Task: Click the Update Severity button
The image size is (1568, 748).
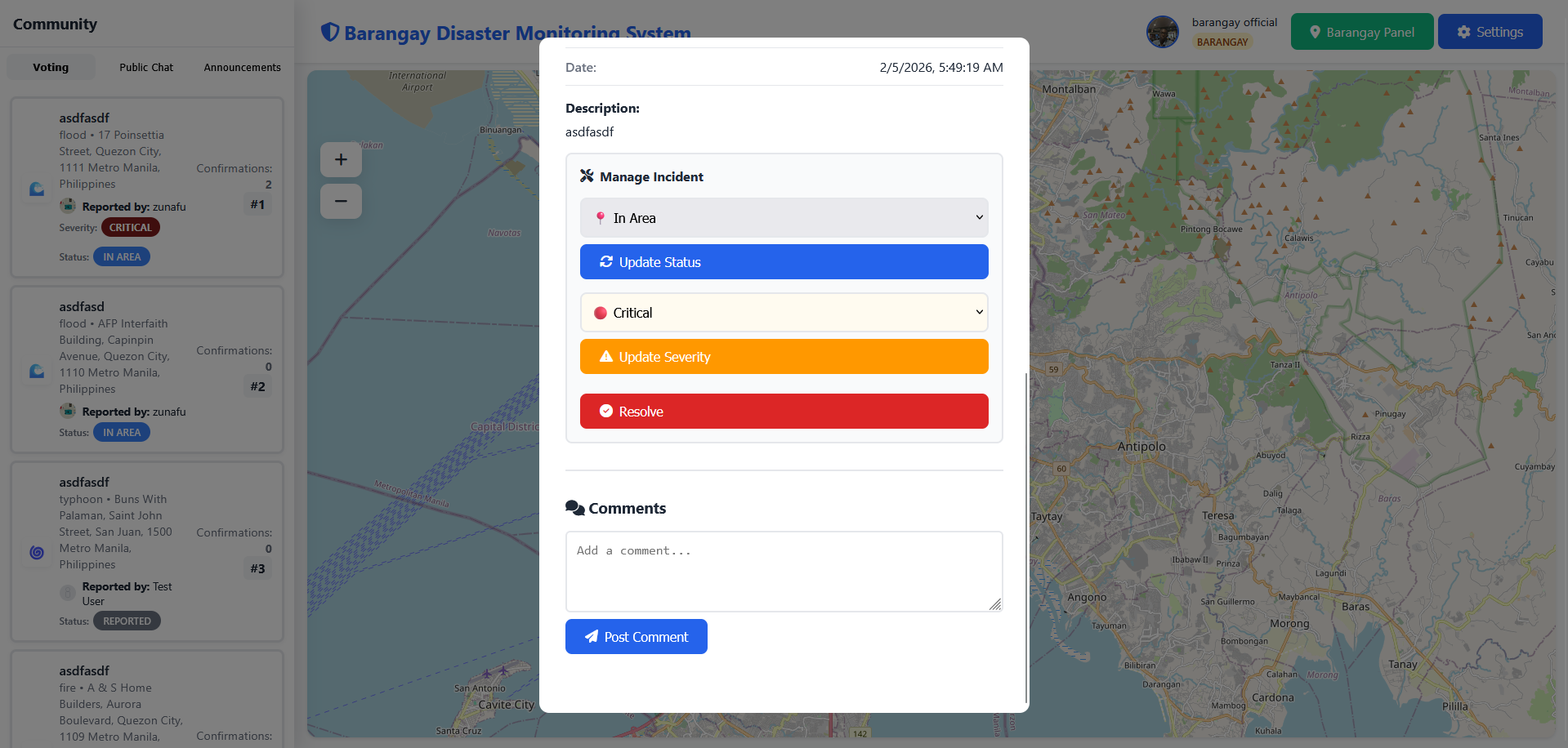Action: (x=784, y=357)
